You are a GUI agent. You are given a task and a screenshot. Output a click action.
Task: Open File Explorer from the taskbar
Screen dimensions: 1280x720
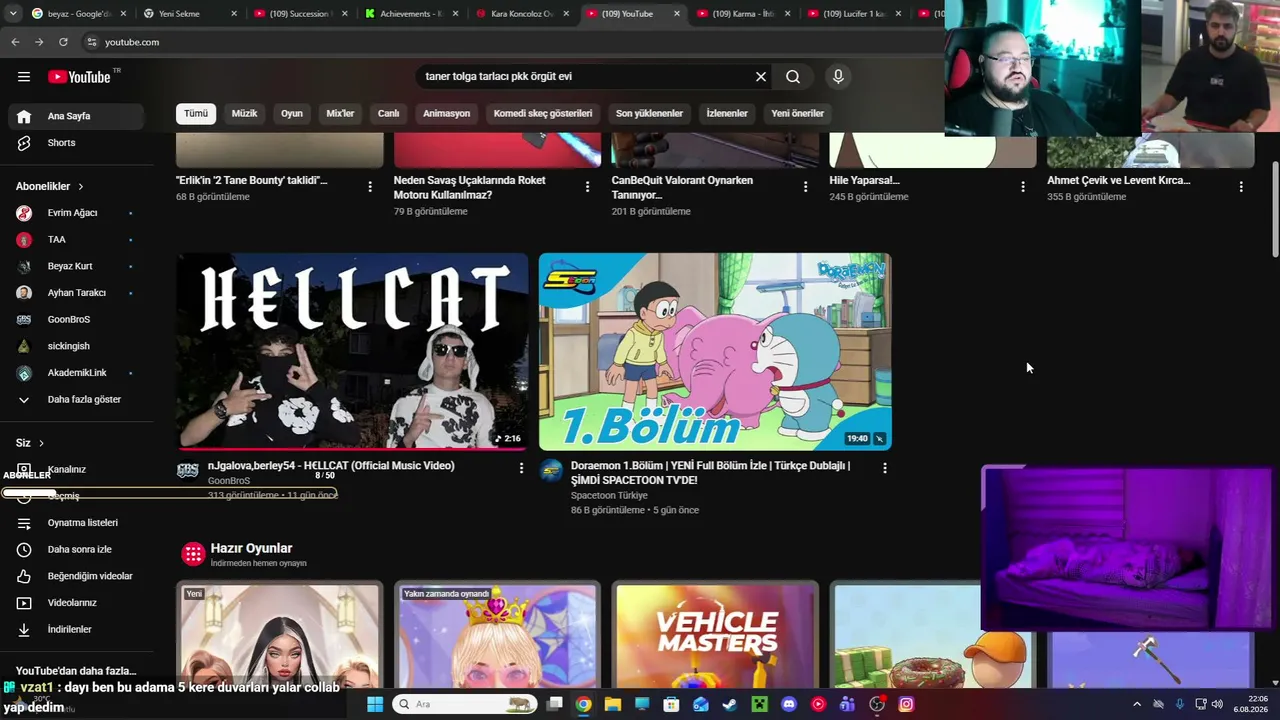pyautogui.click(x=613, y=704)
